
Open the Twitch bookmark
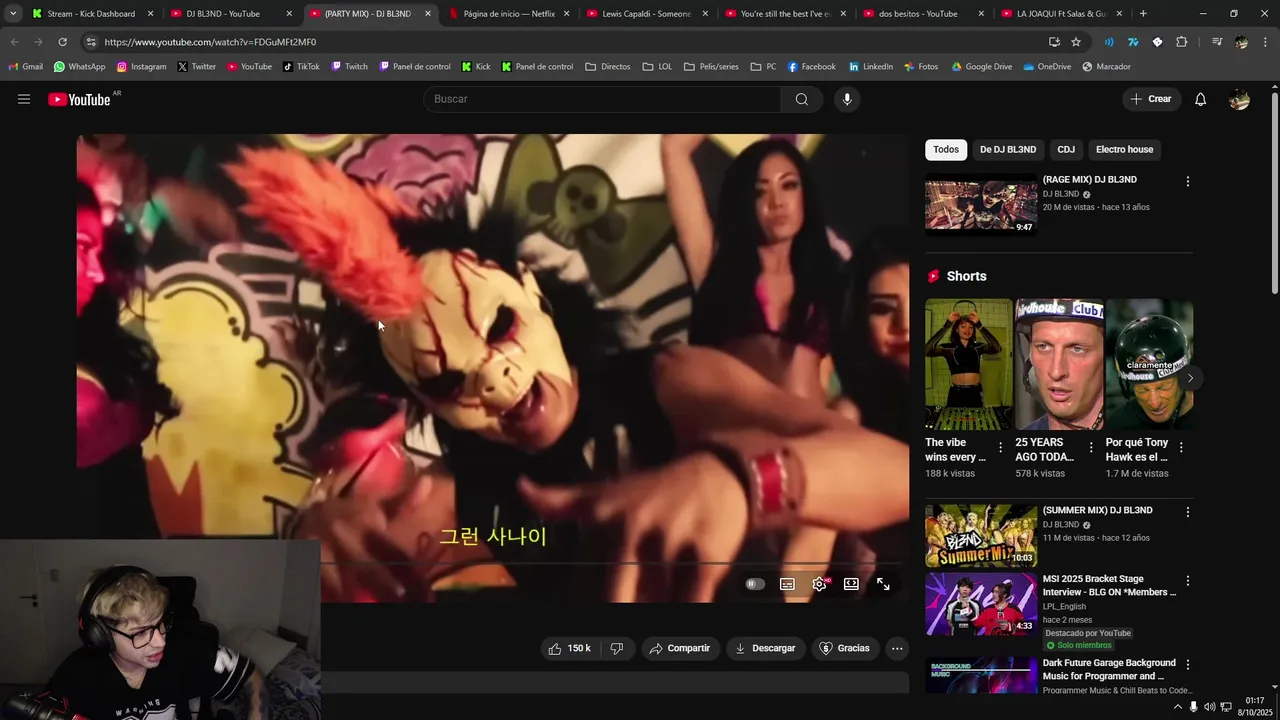(x=349, y=67)
